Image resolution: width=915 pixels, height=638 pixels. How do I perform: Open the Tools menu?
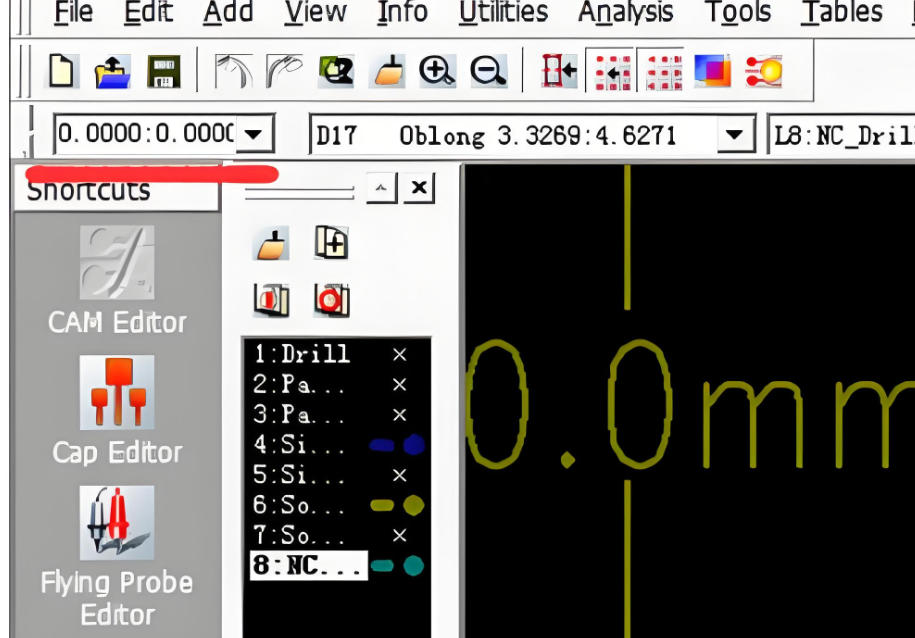click(738, 12)
